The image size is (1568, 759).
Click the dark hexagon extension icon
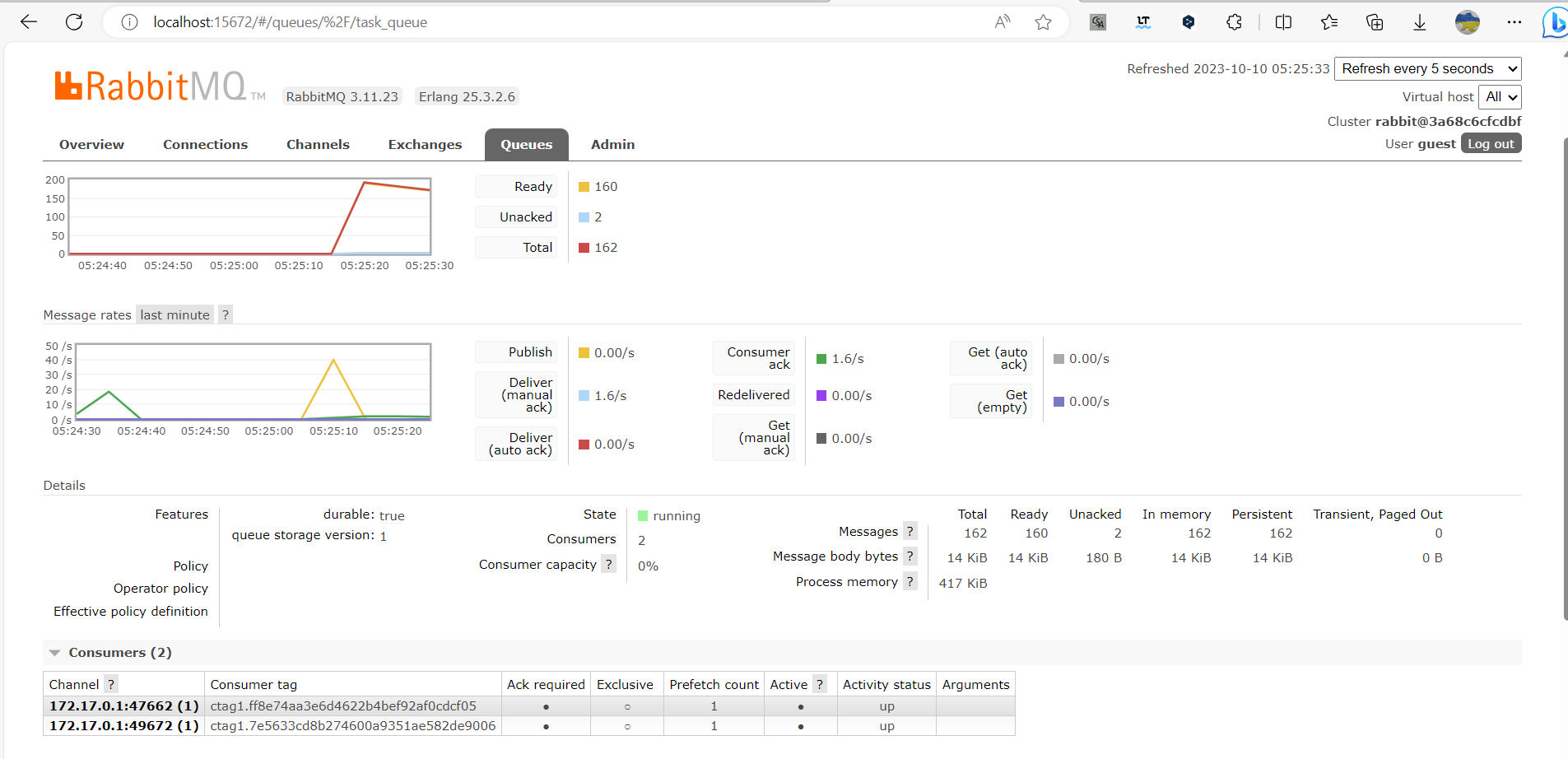1188,22
